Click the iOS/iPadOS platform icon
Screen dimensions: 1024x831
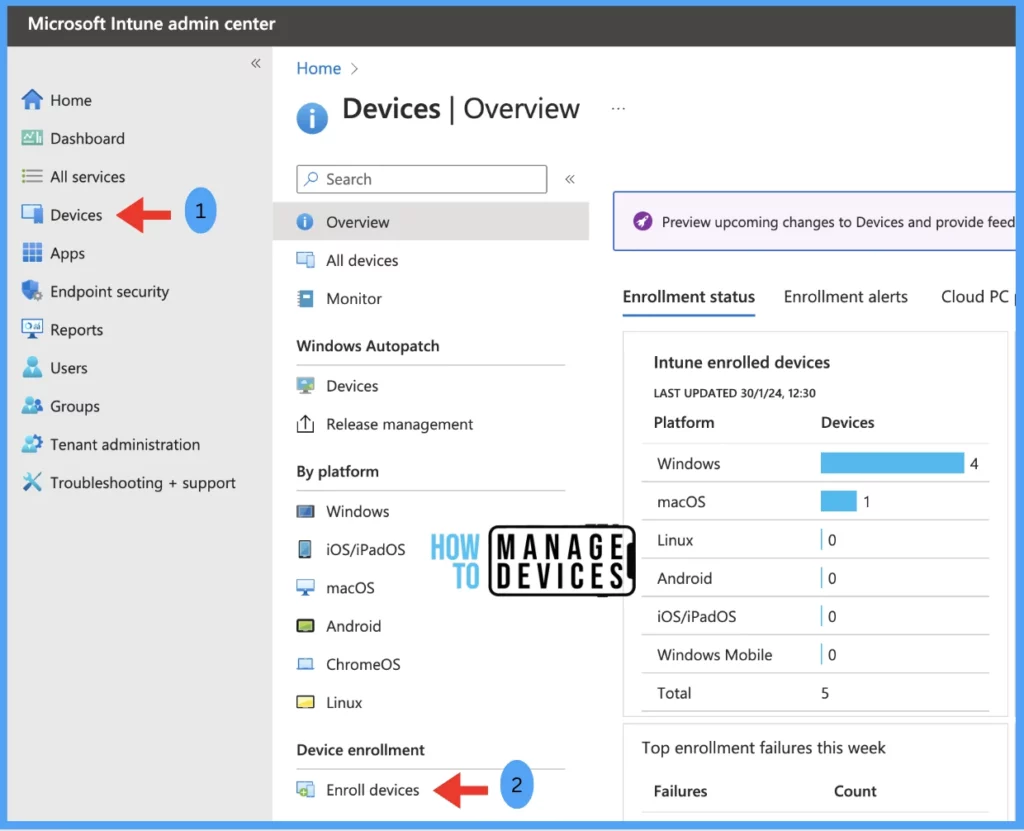305,549
